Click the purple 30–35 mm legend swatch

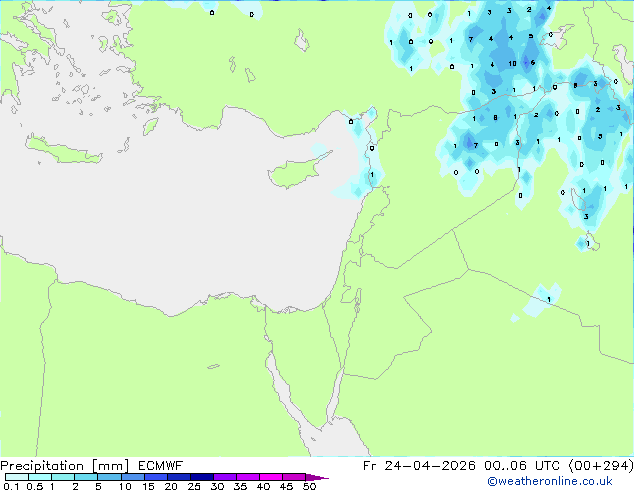pos(224,477)
